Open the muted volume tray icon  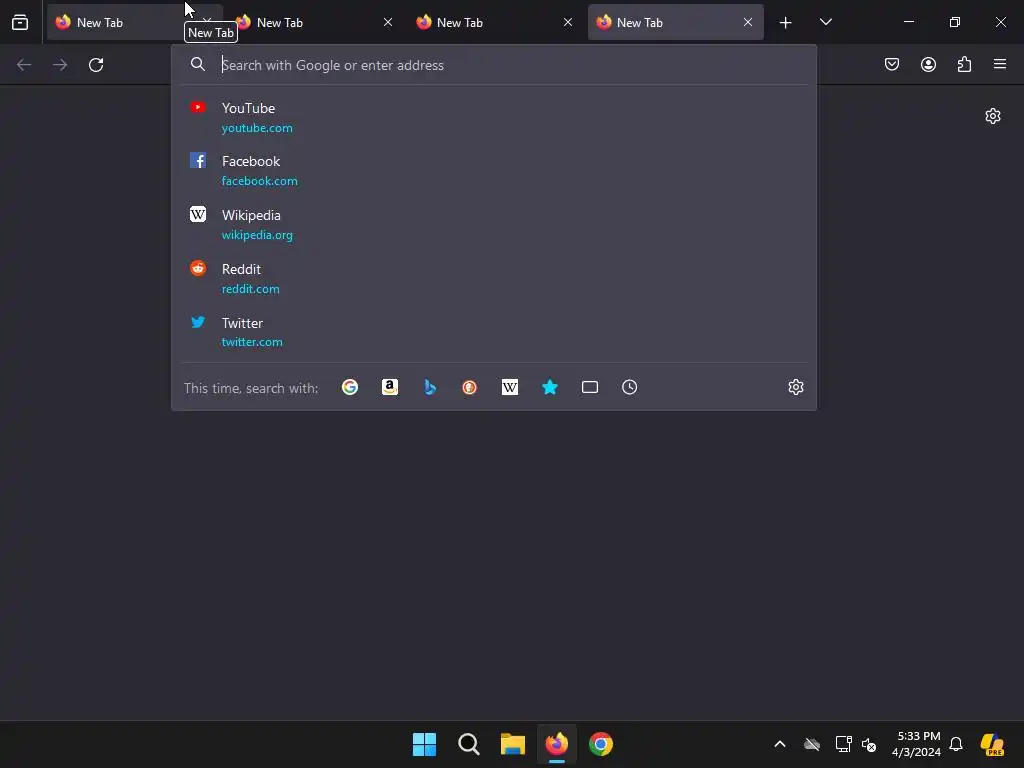coord(869,744)
